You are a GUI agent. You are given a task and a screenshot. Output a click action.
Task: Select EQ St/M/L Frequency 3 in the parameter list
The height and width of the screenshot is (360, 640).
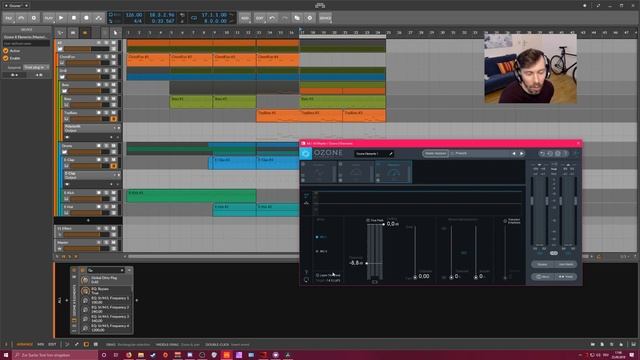(107, 318)
